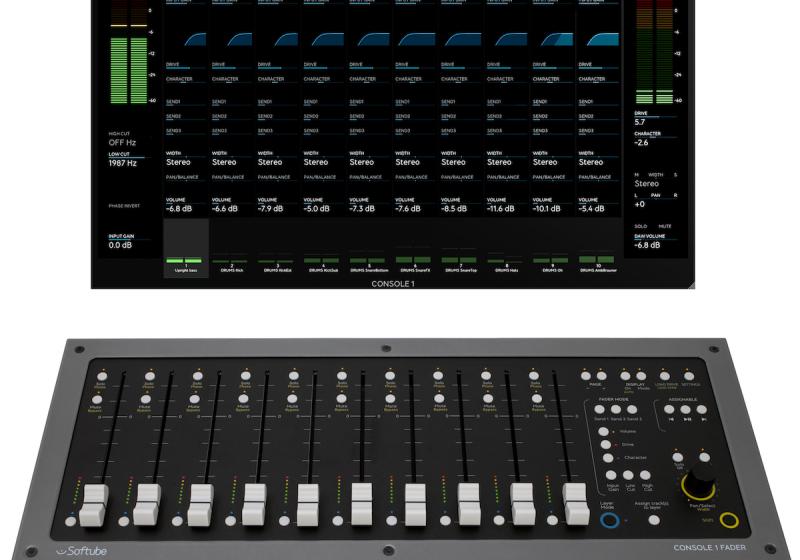Click the -5.0 dB volume value
This screenshot has height=560, width=800.
tap(316, 209)
